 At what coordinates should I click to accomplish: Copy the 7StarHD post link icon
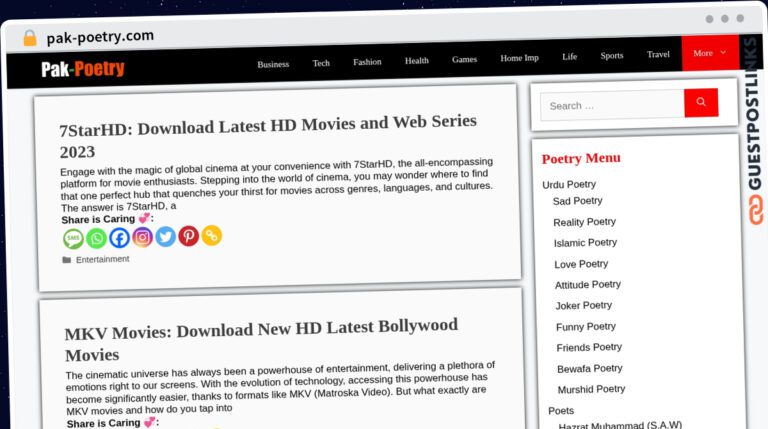tap(212, 236)
